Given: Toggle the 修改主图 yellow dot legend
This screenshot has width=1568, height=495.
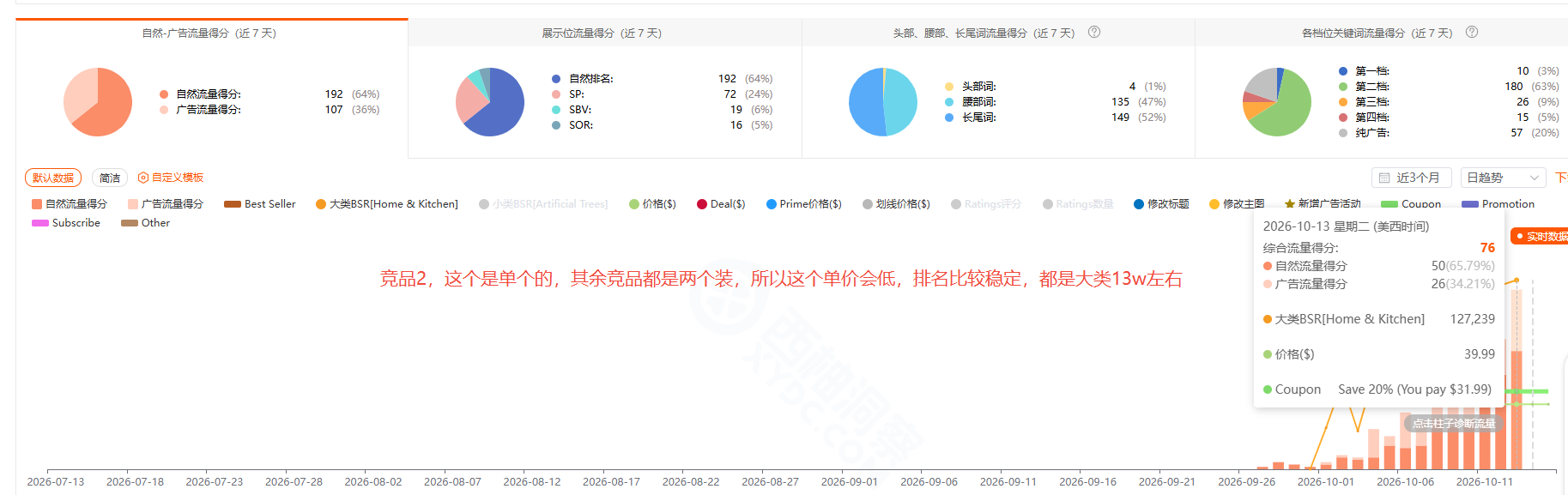Looking at the screenshot, I should pyautogui.click(x=1214, y=204).
